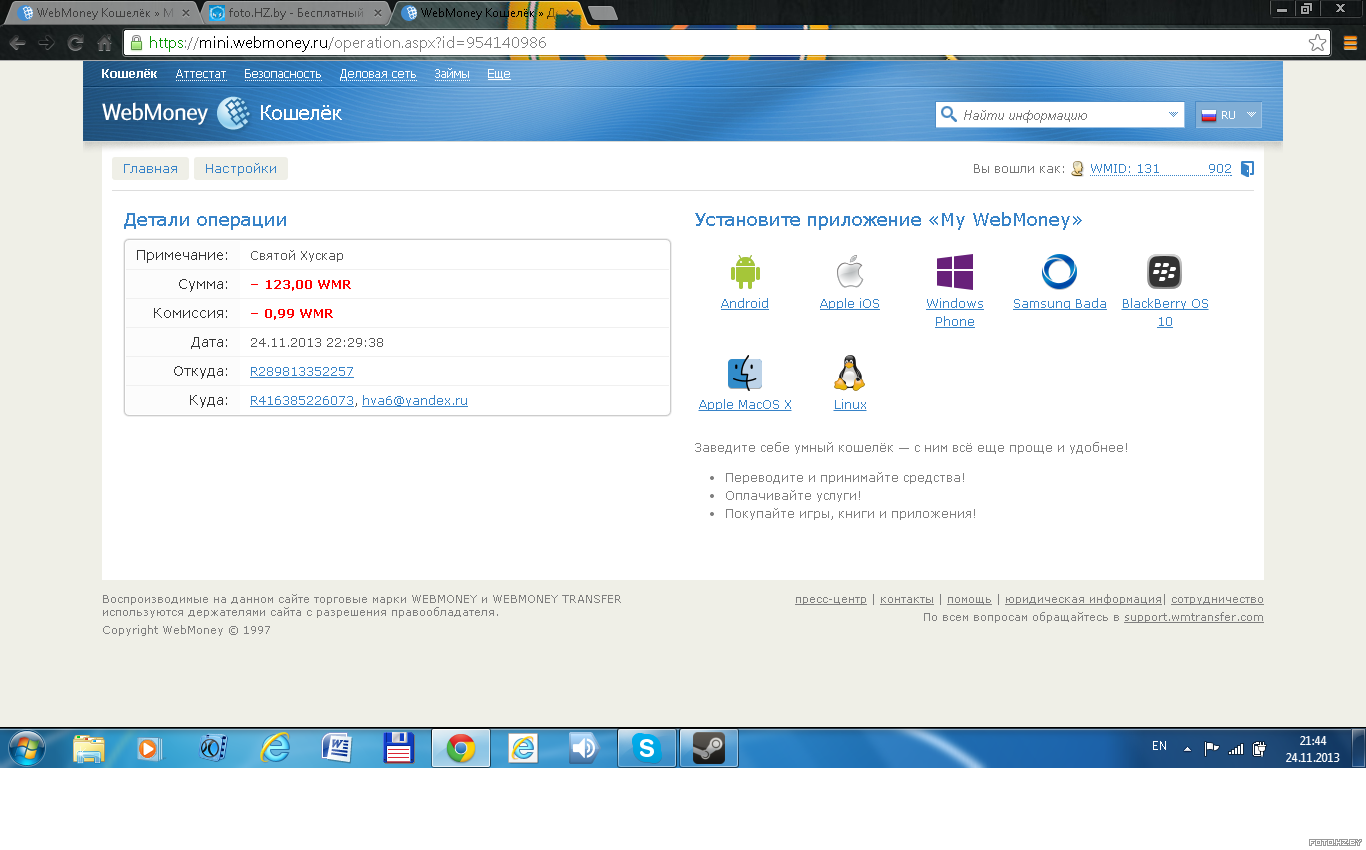Click the Windows Phone logo icon
This screenshot has width=1366, height=850.
(954, 272)
